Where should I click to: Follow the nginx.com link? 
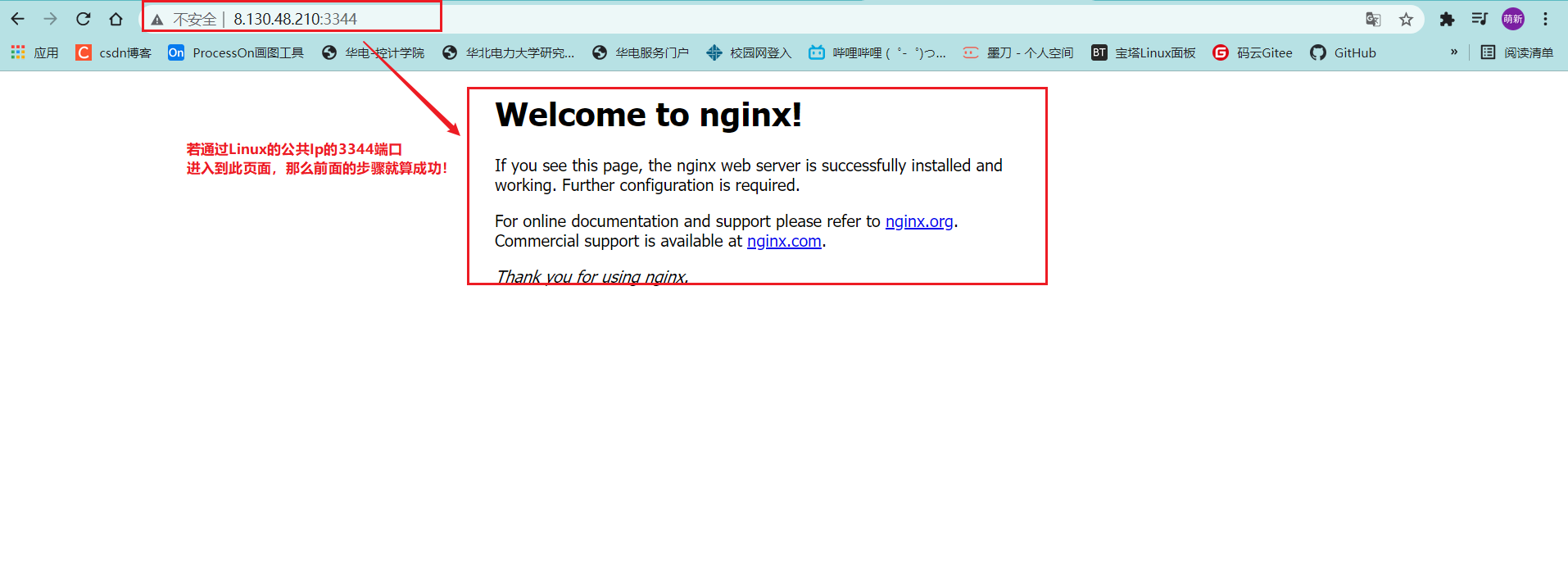pyautogui.click(x=784, y=241)
